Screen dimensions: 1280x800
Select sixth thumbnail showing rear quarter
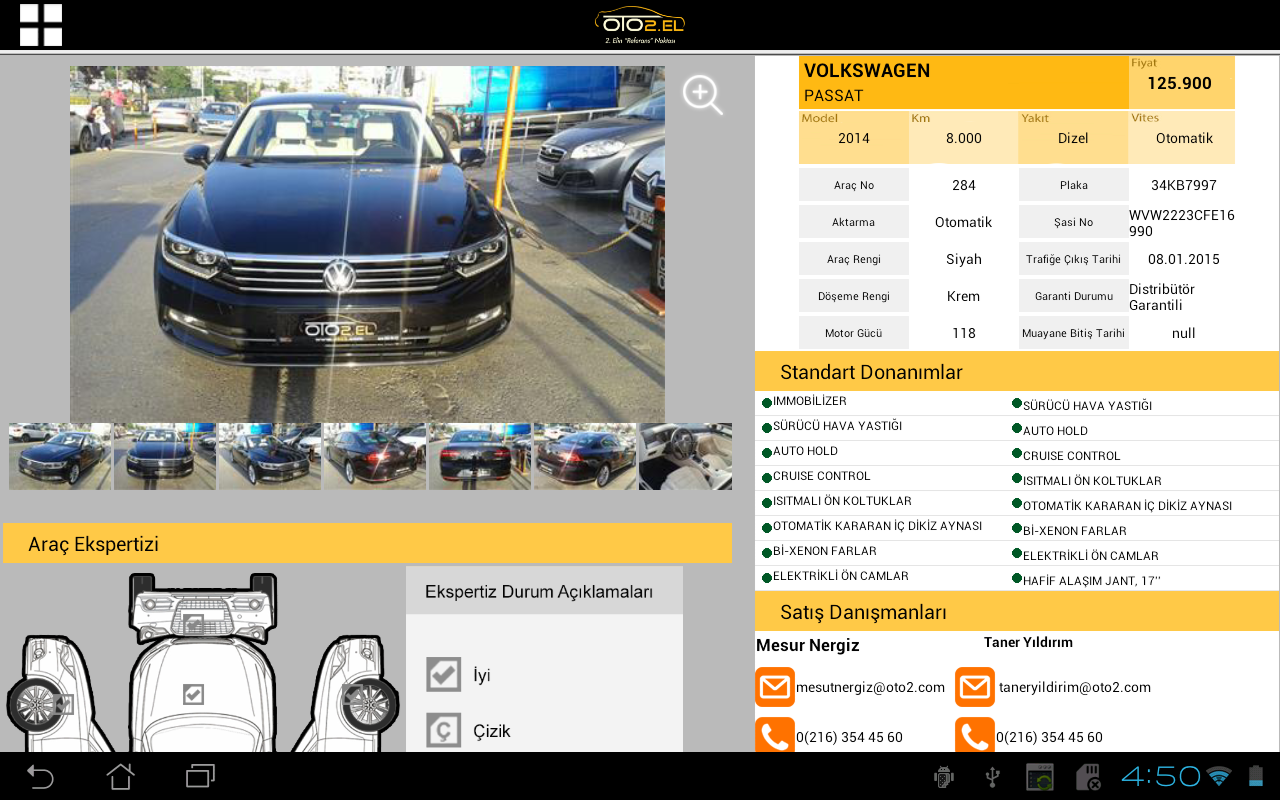click(x=585, y=456)
